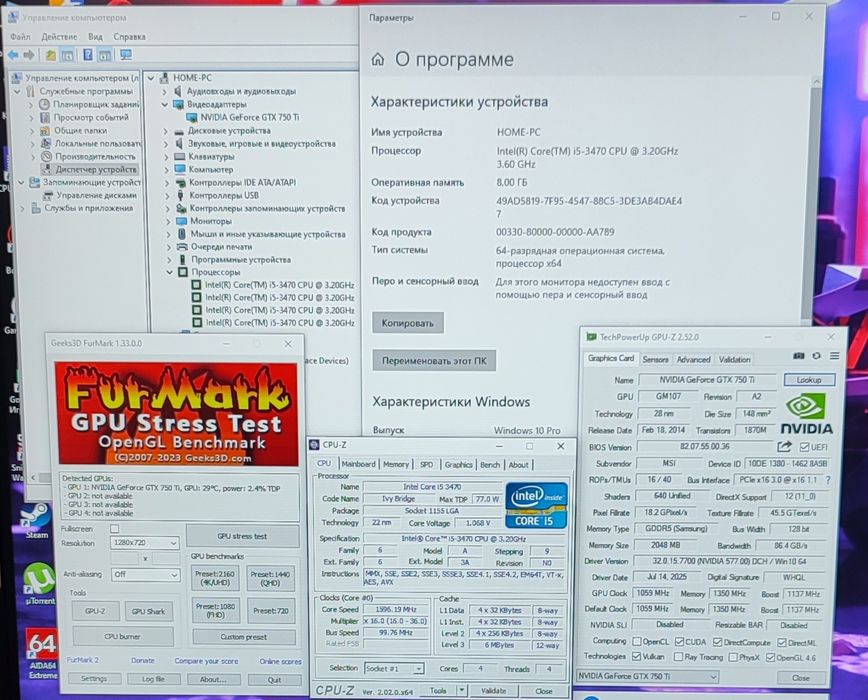Click the BIOS share/export icon in GPU-Z
The width and height of the screenshot is (868, 700).
784,446
